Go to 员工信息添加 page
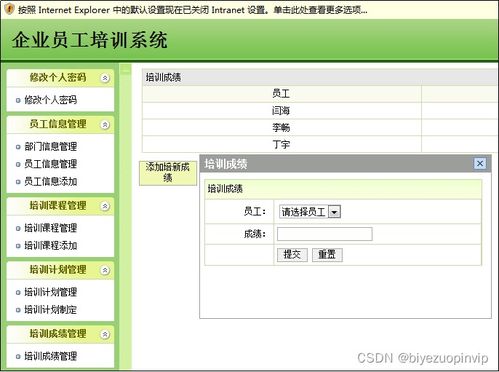This screenshot has height=372, width=499. click(x=51, y=181)
